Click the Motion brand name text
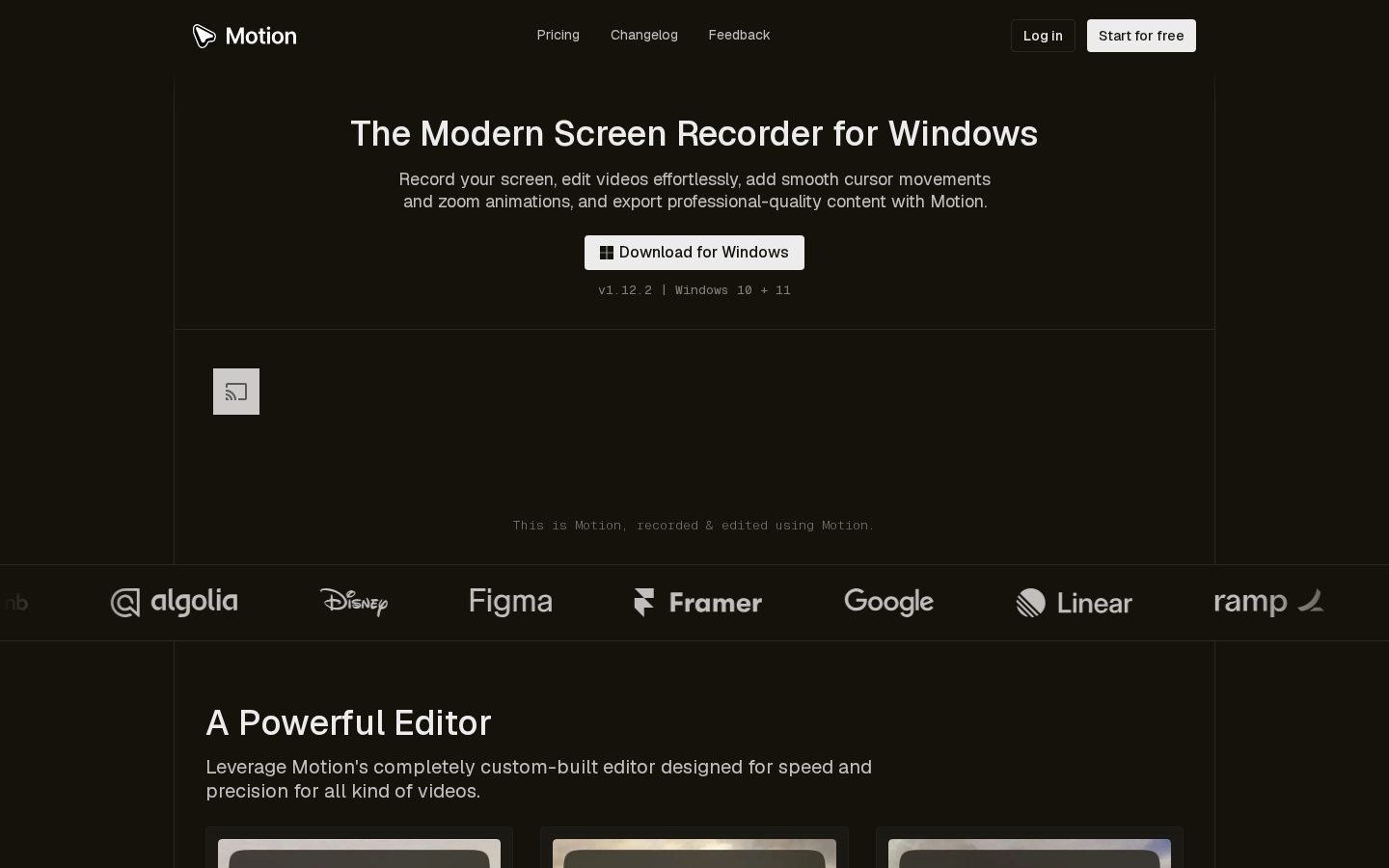This screenshot has width=1389, height=868. click(260, 36)
